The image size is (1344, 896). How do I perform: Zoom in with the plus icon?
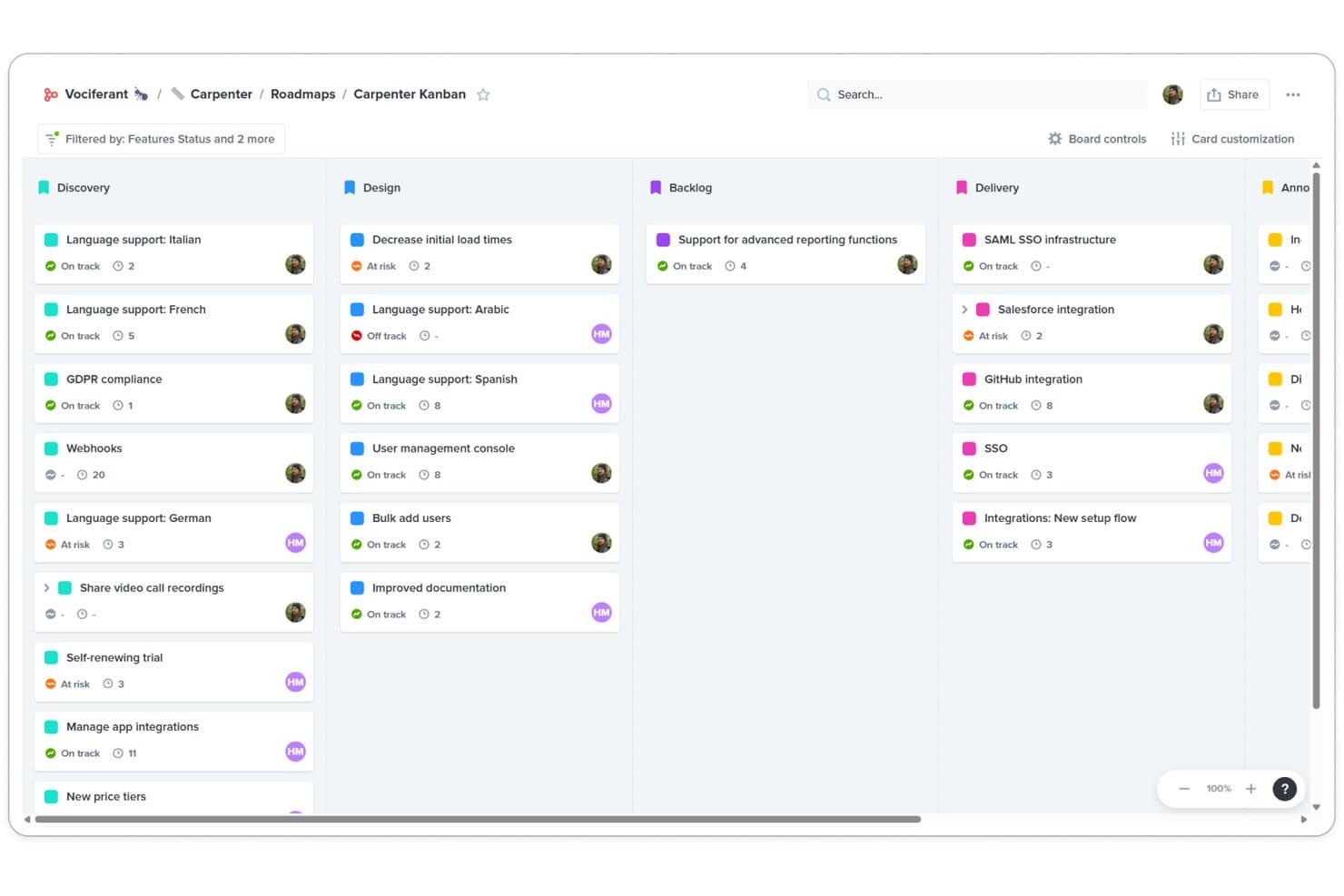(1250, 789)
